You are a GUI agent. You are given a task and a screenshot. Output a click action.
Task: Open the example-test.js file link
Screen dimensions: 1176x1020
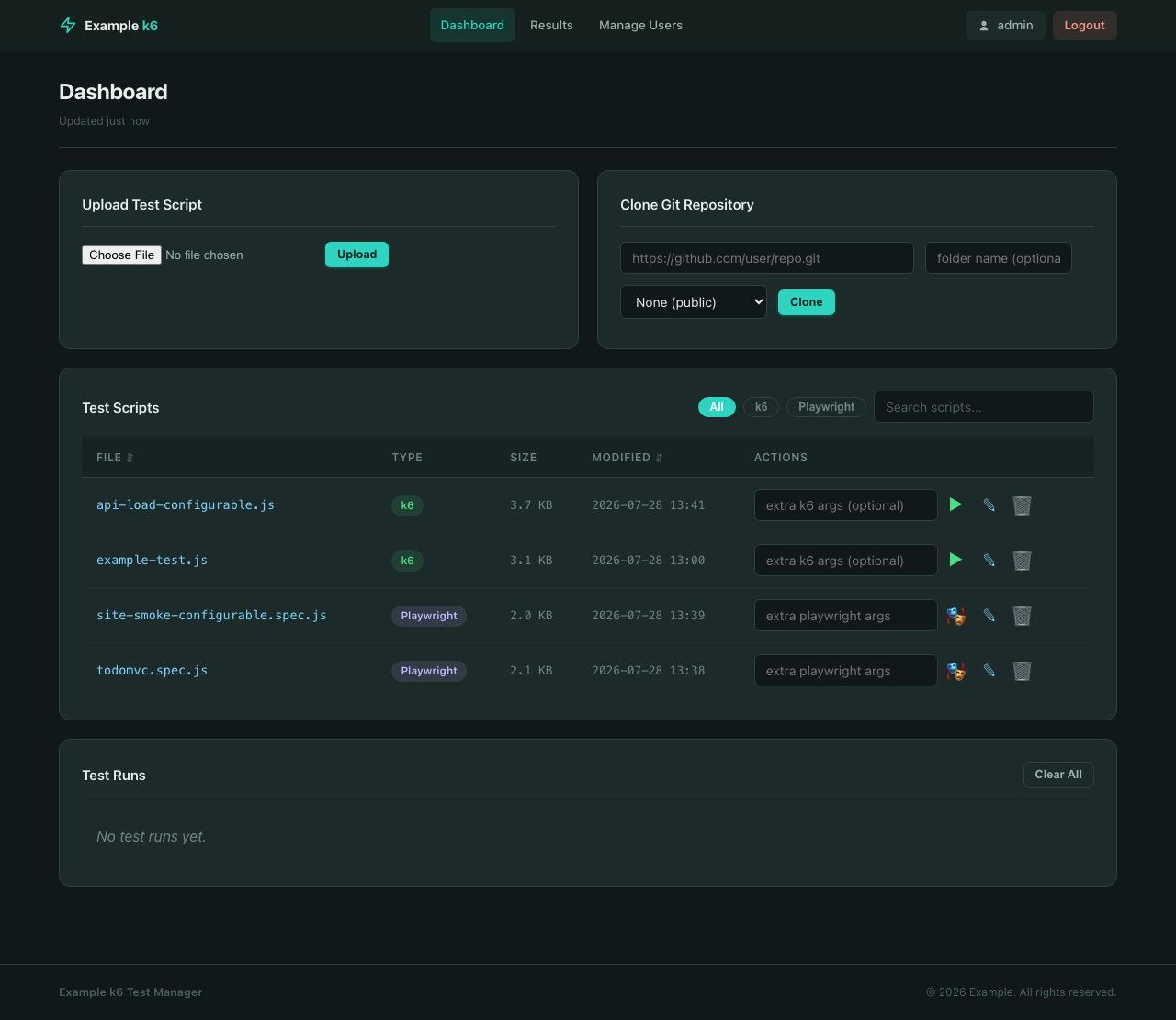point(152,560)
